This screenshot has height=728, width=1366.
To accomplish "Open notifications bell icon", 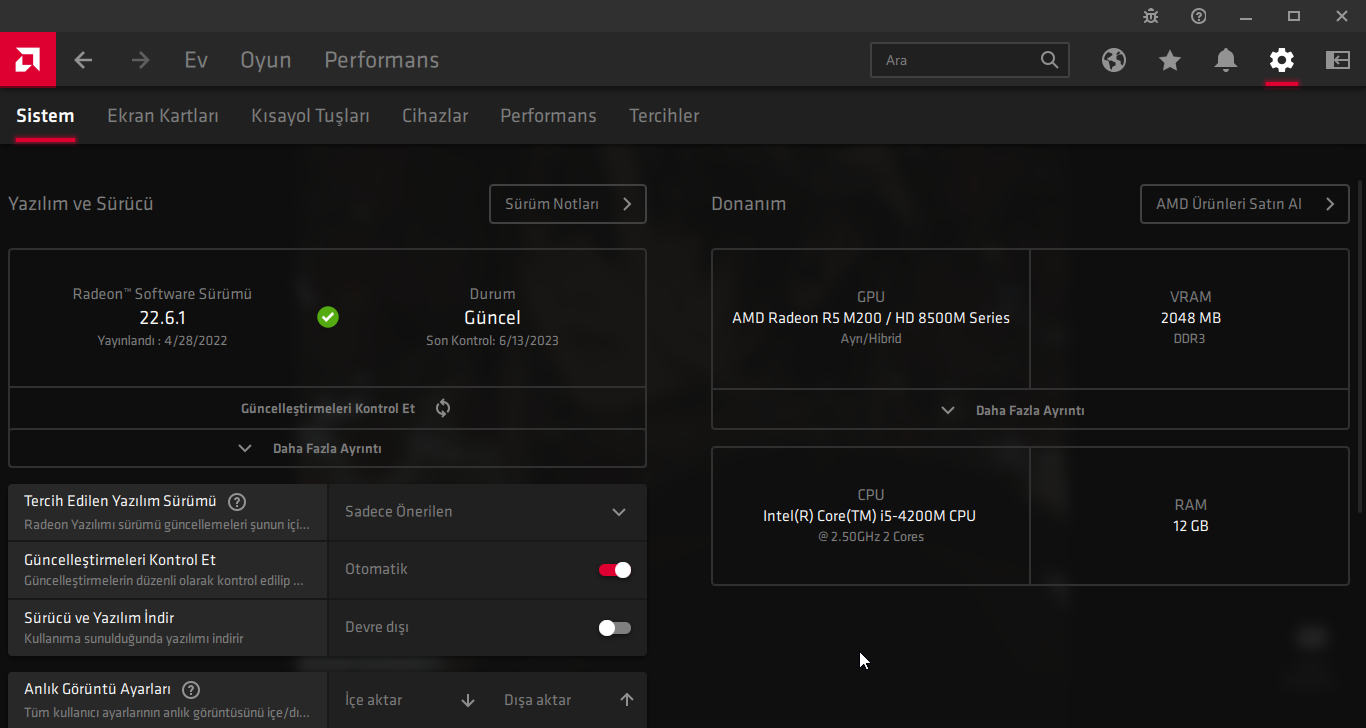I will 1226,60.
